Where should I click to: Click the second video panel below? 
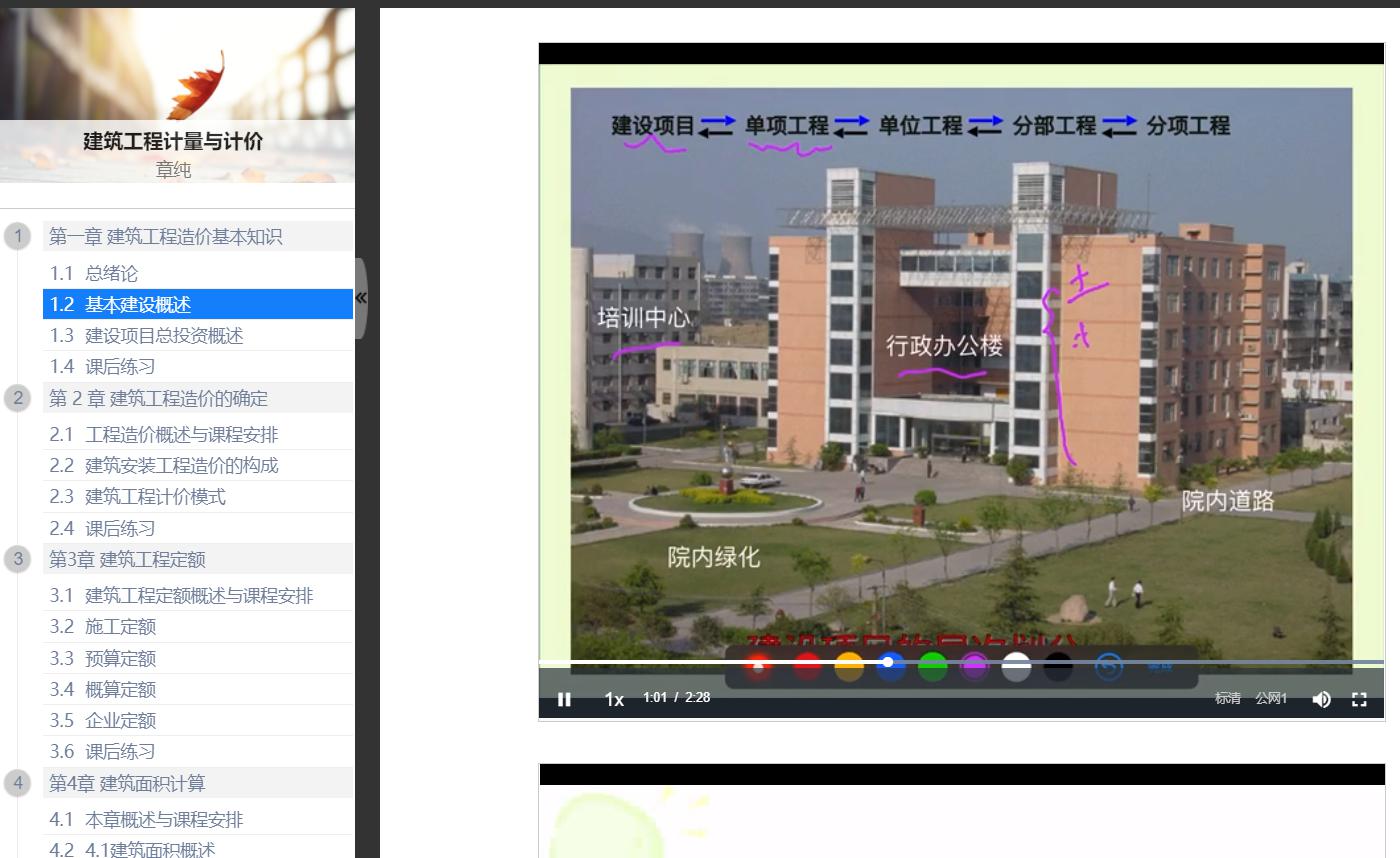pyautogui.click(x=962, y=810)
